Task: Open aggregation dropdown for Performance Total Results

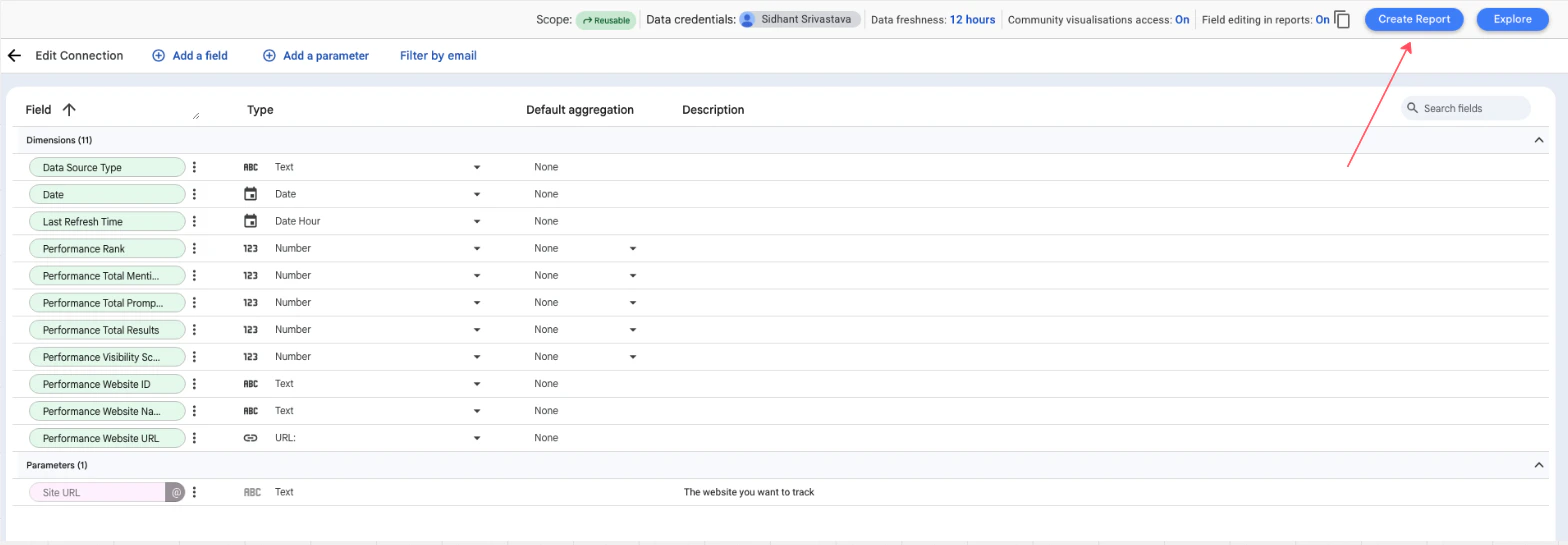Action: coord(633,329)
